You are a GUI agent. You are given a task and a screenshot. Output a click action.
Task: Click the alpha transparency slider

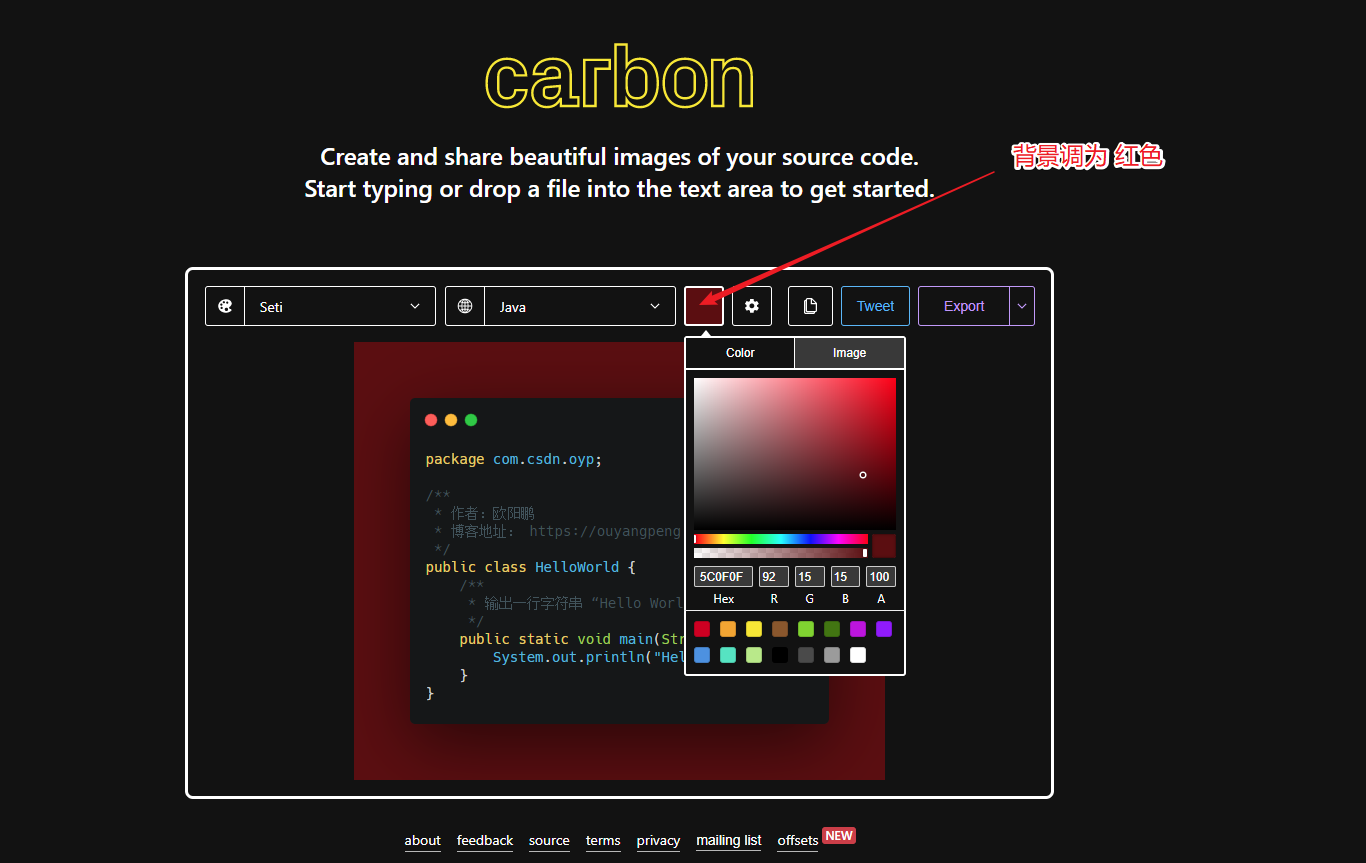click(781, 553)
